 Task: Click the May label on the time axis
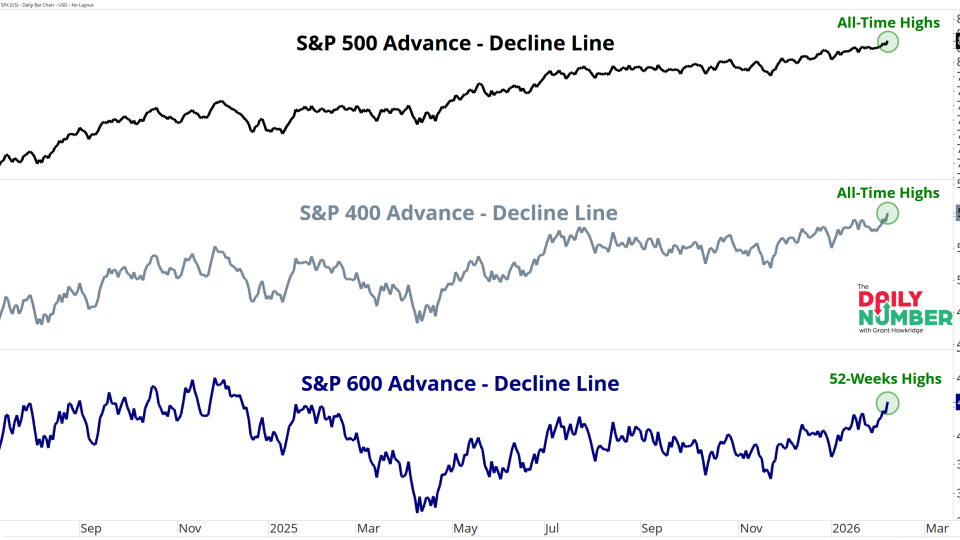(x=465, y=528)
